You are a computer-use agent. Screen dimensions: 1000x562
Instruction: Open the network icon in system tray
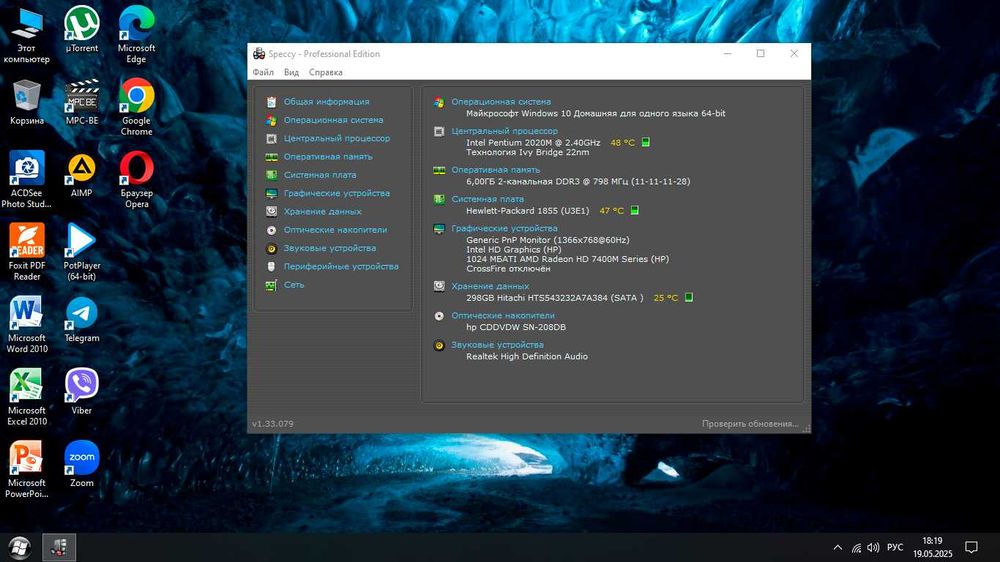[856, 547]
